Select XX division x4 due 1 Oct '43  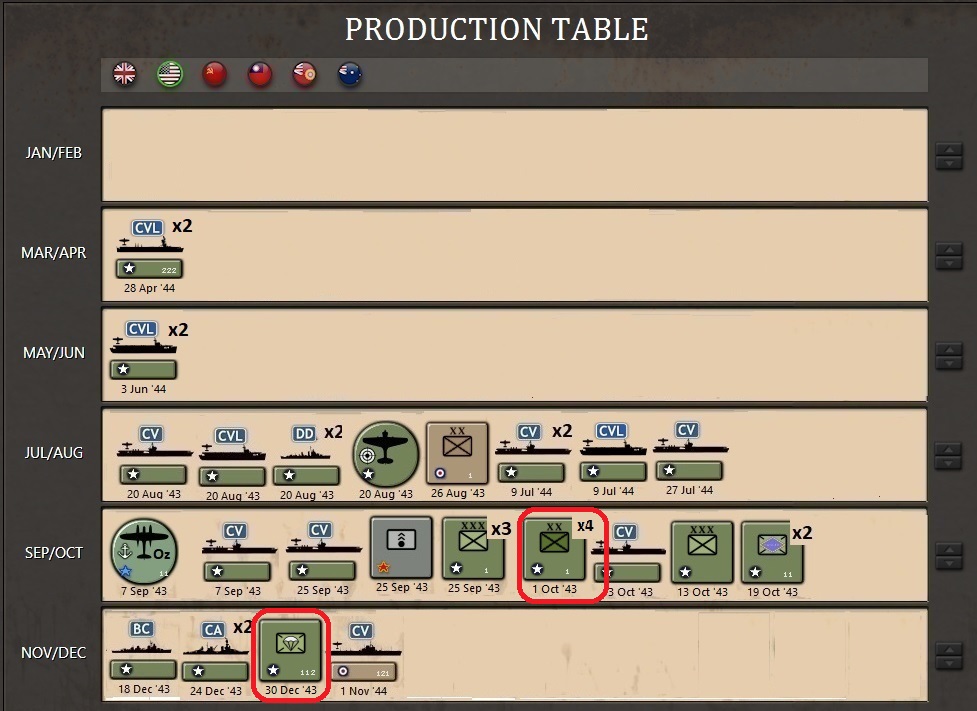(x=555, y=550)
